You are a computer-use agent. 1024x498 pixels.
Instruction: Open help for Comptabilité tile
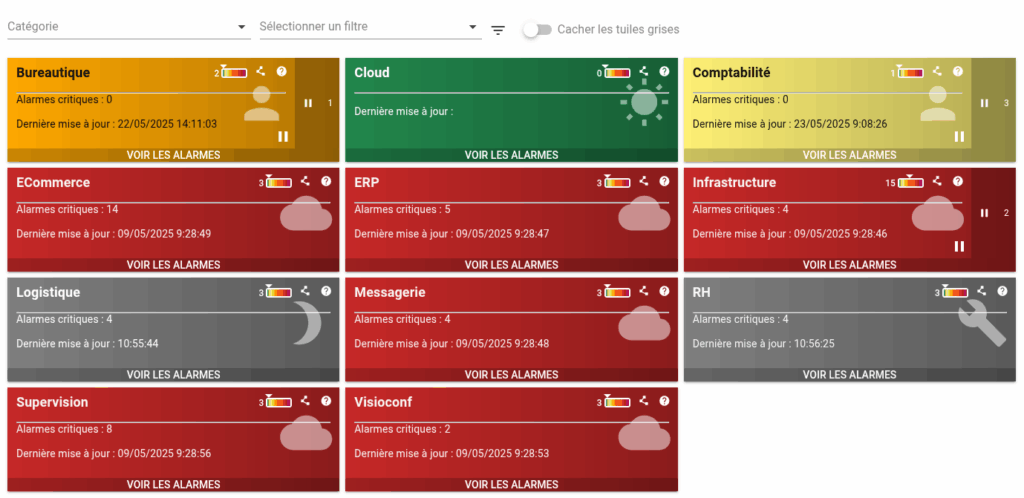pyautogui.click(x=958, y=72)
